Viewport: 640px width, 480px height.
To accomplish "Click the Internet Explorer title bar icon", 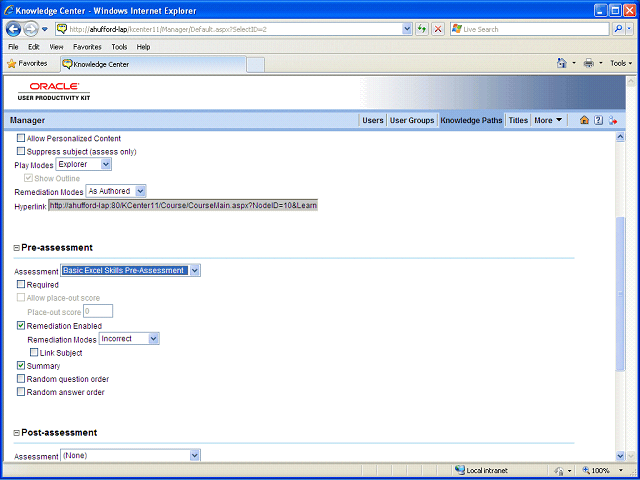I will pyautogui.click(x=8, y=10).
